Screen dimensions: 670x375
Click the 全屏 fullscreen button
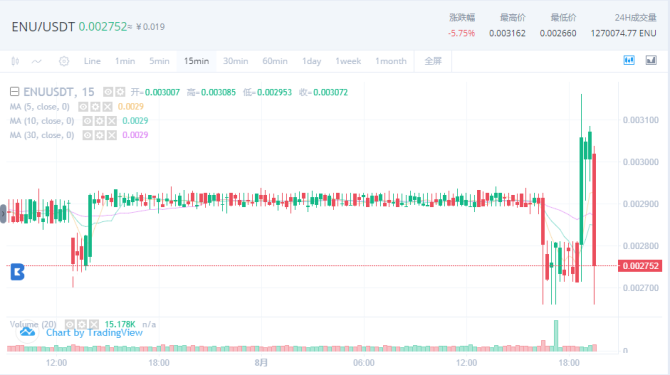click(433, 61)
